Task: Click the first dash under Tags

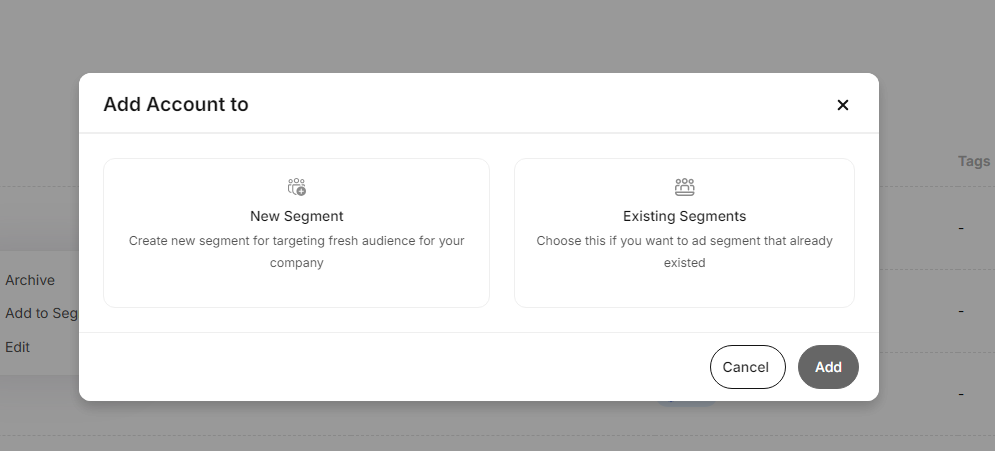Action: coord(961,228)
